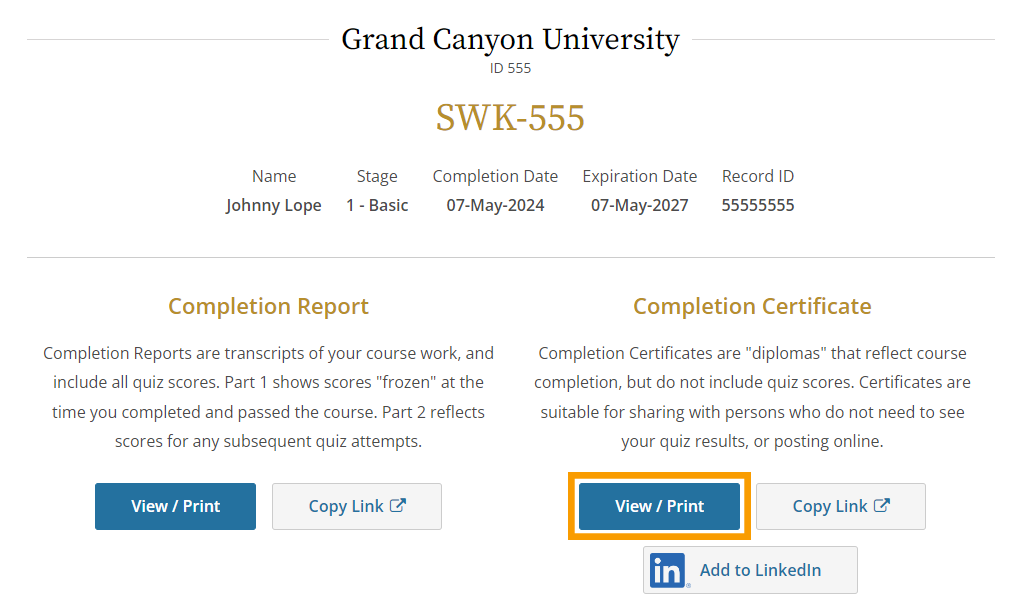This screenshot has height=614, width=1023.
Task: Select the Completion Certificate heading
Action: 752,306
